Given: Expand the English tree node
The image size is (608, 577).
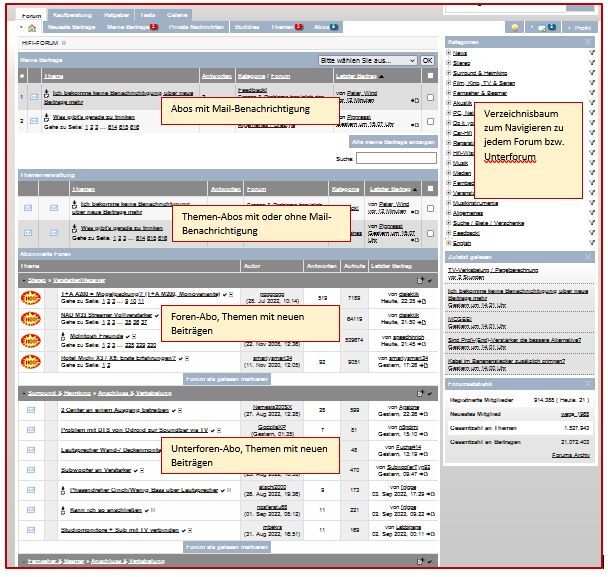Looking at the screenshot, I should pyautogui.click(x=449, y=243).
